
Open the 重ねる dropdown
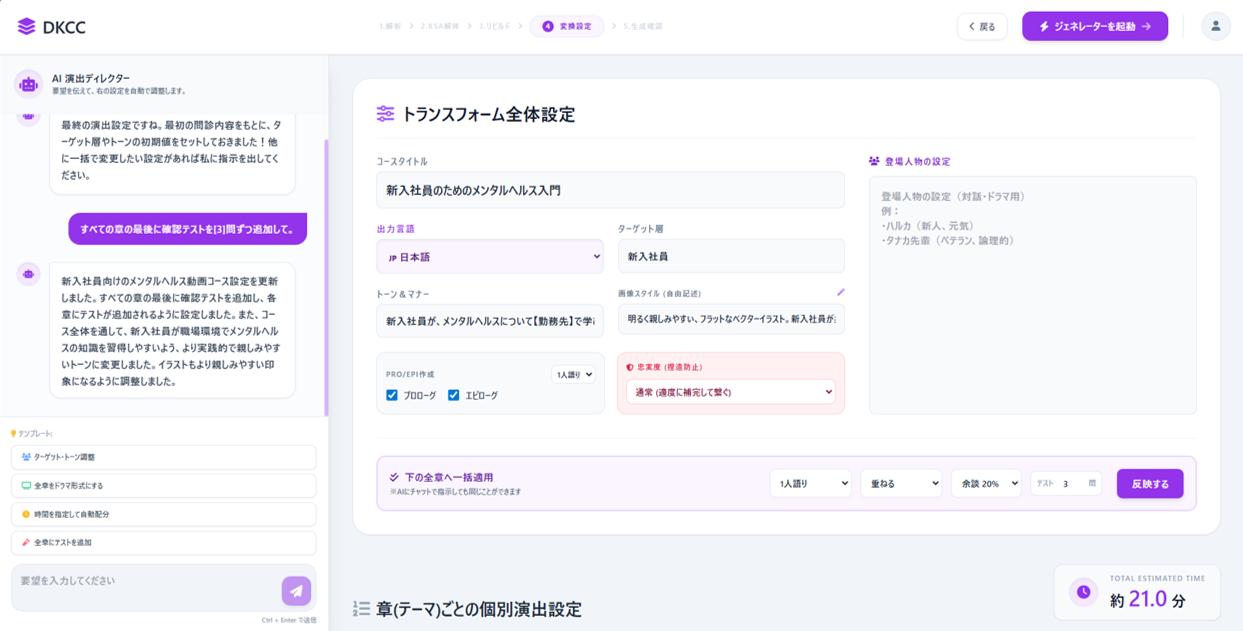coord(901,483)
